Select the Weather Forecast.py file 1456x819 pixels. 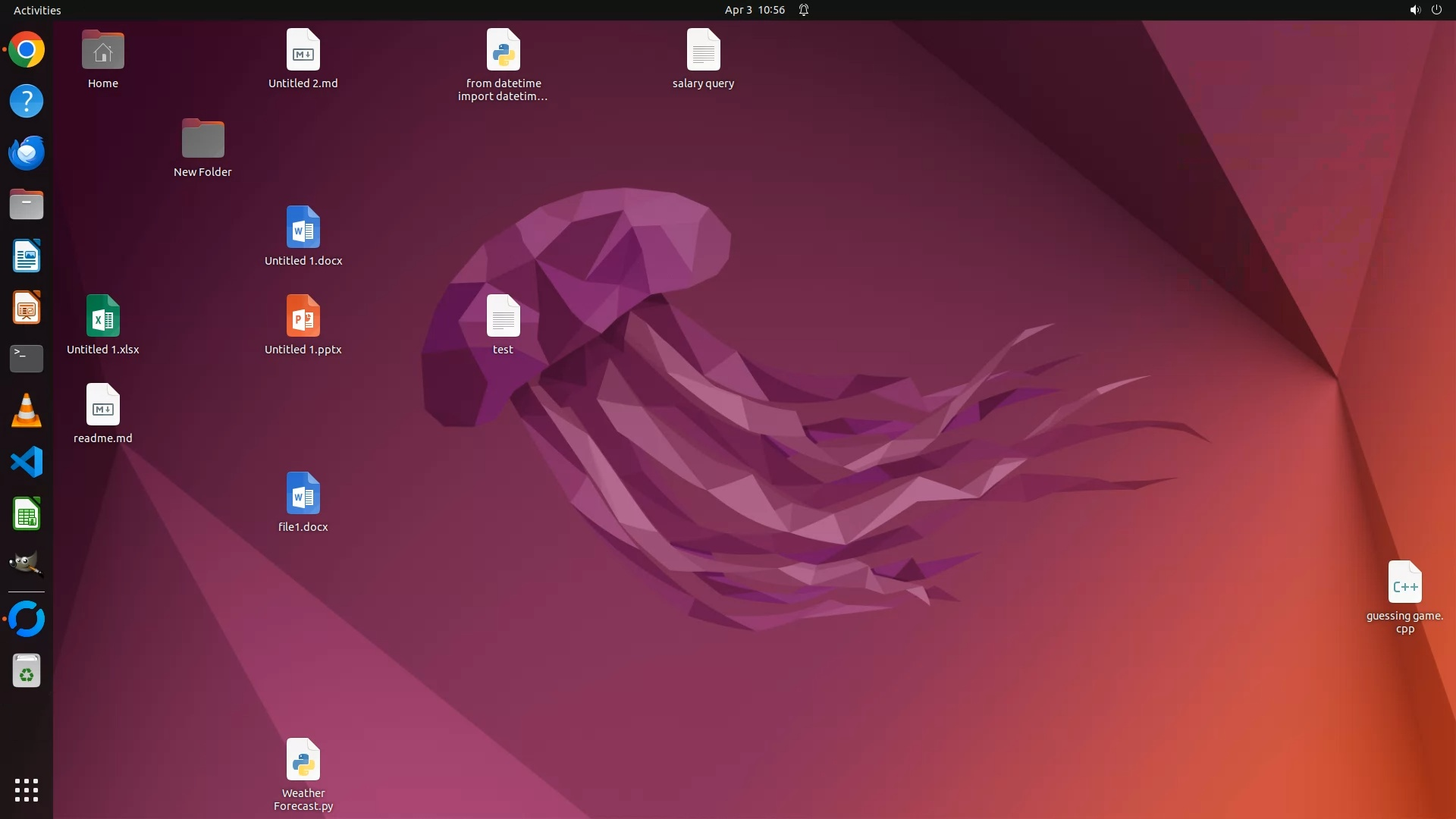(x=303, y=760)
